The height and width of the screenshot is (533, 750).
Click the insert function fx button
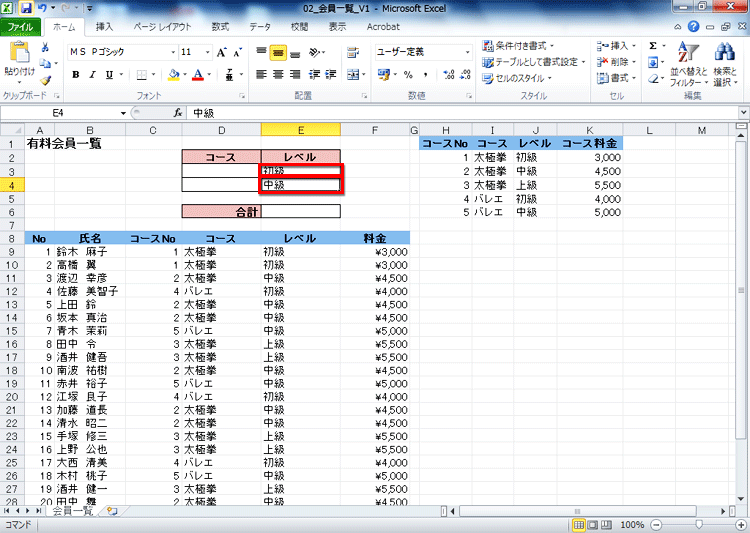[x=178, y=113]
